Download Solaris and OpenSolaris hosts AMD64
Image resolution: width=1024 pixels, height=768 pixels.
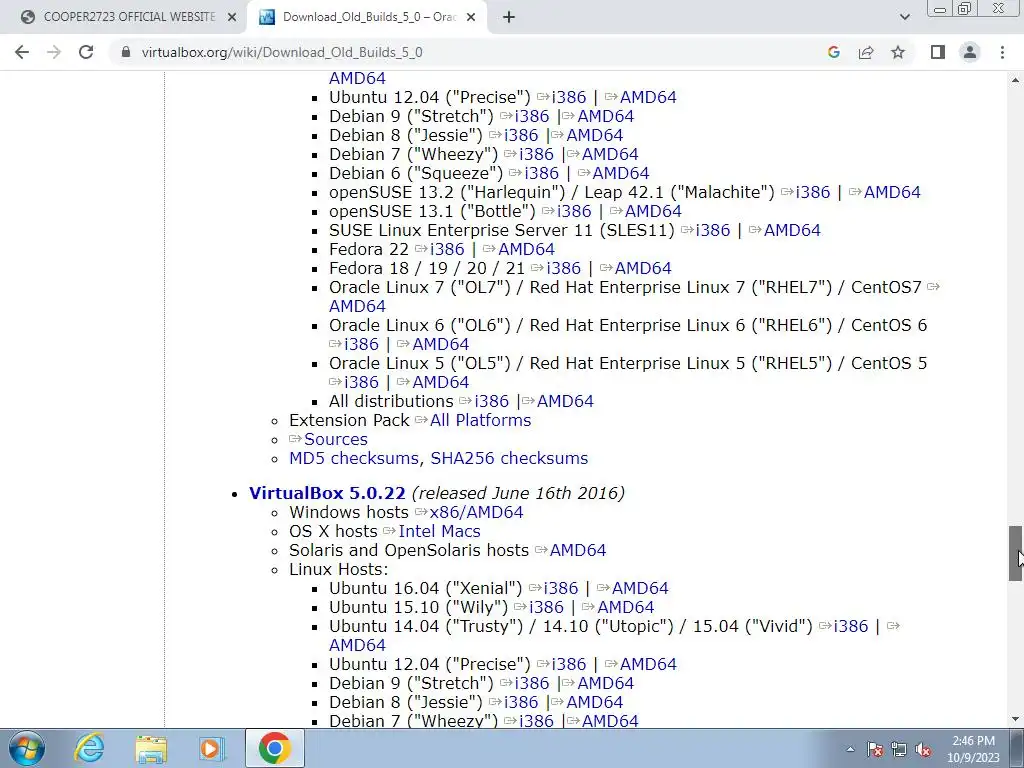pos(577,551)
